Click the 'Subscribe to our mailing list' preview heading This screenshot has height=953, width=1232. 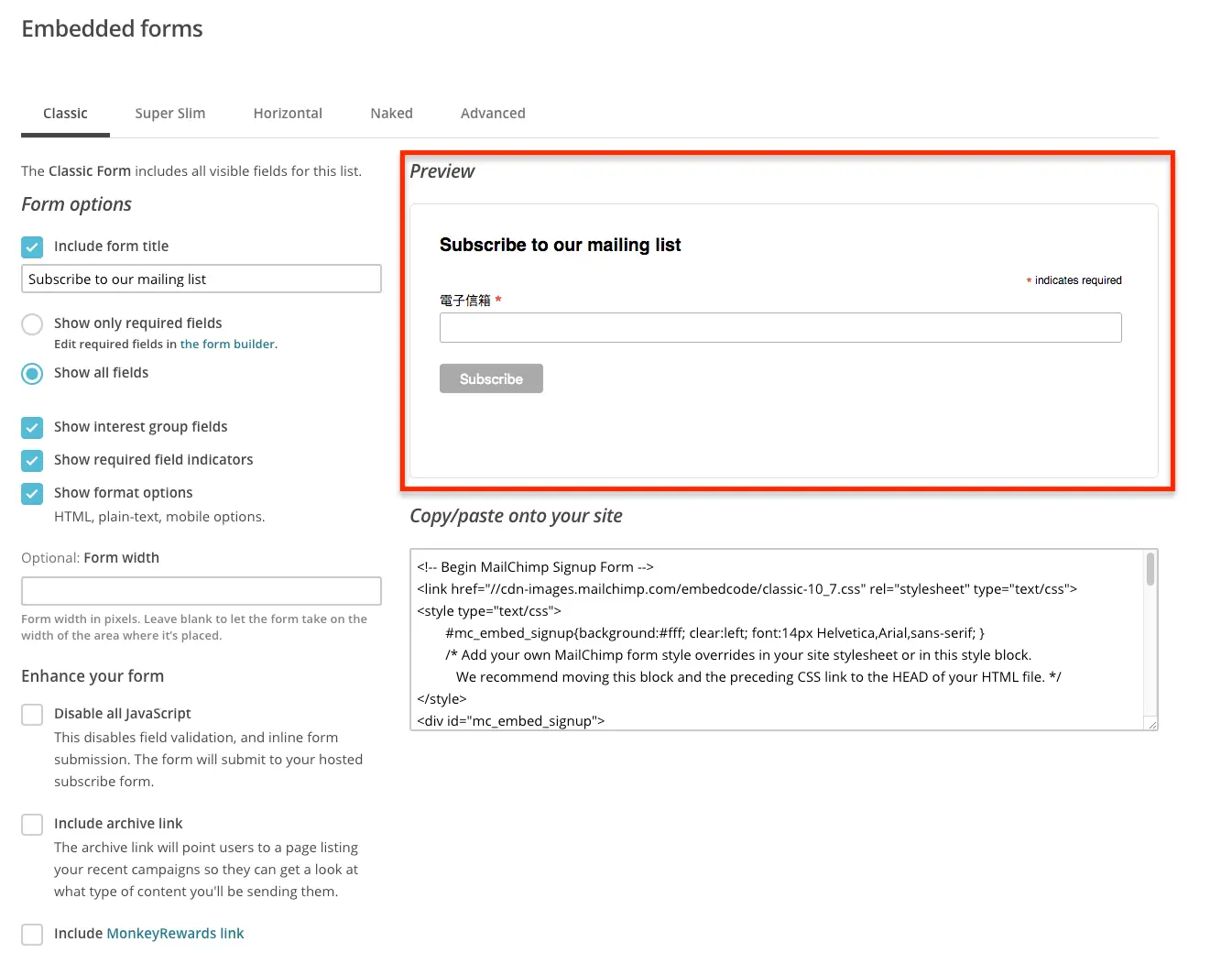click(561, 245)
